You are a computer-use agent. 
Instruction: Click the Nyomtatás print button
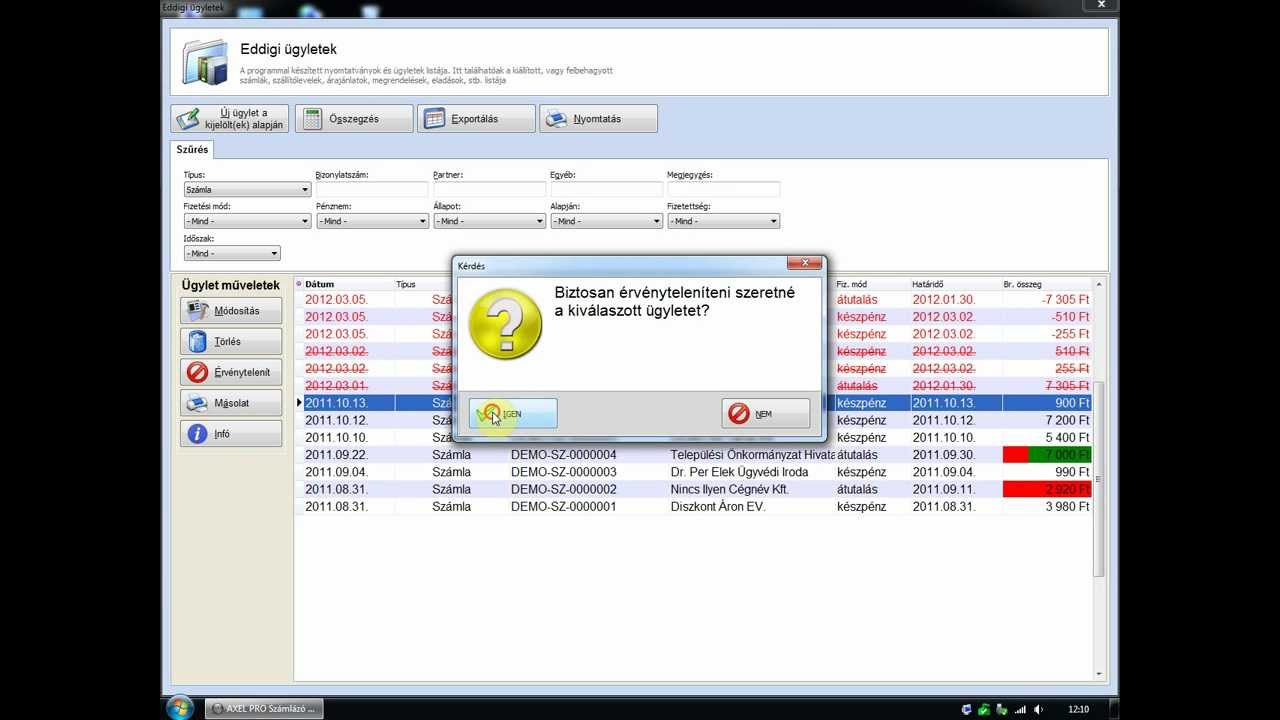(x=598, y=119)
